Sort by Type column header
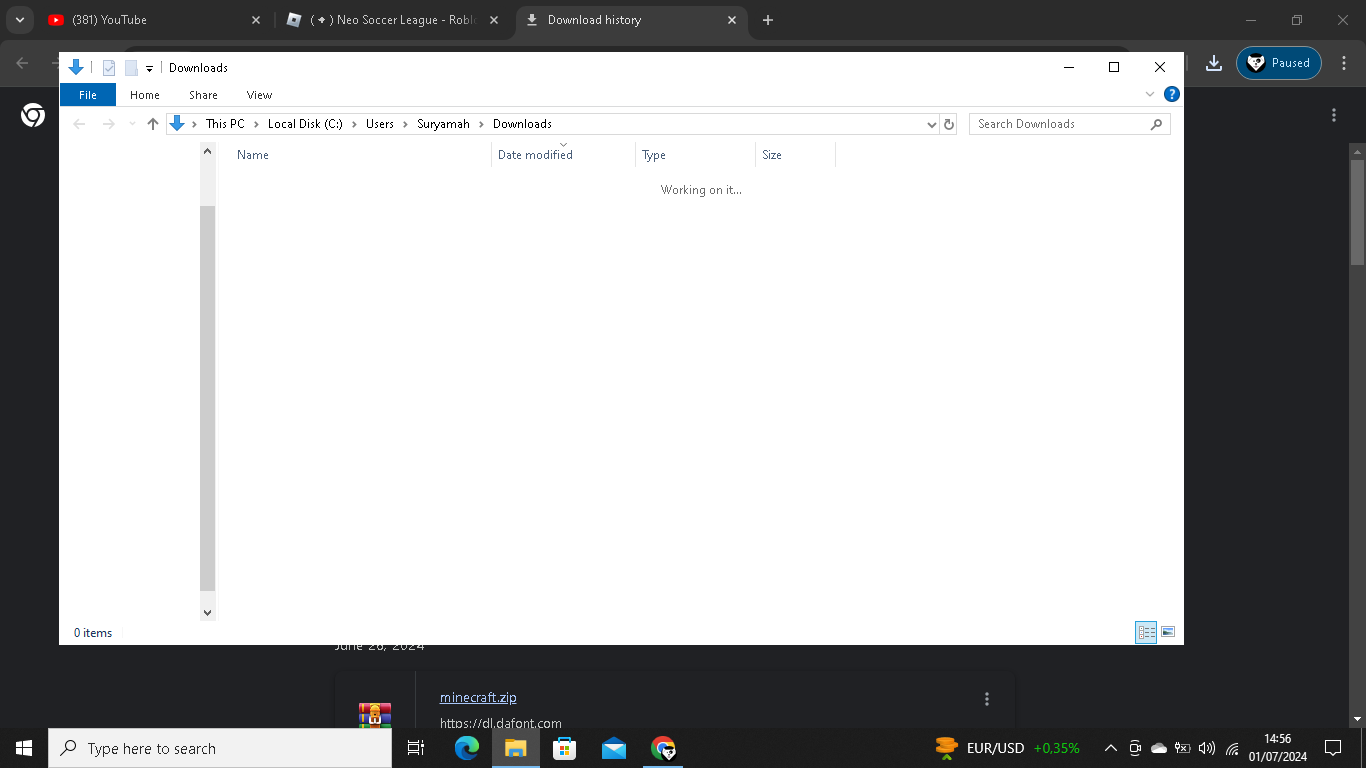Viewport: 1366px width, 768px height. 654,155
